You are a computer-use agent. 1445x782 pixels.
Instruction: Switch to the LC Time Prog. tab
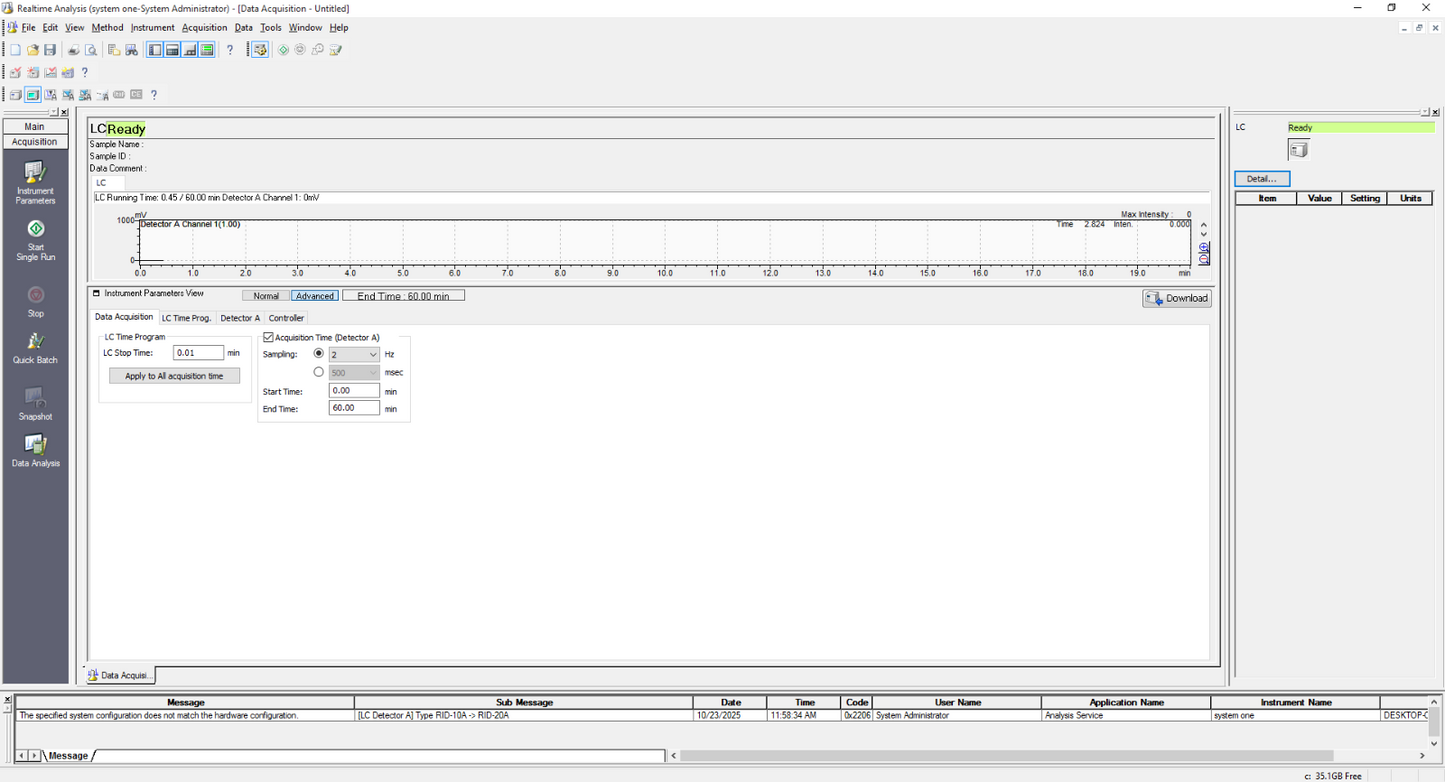pos(187,318)
